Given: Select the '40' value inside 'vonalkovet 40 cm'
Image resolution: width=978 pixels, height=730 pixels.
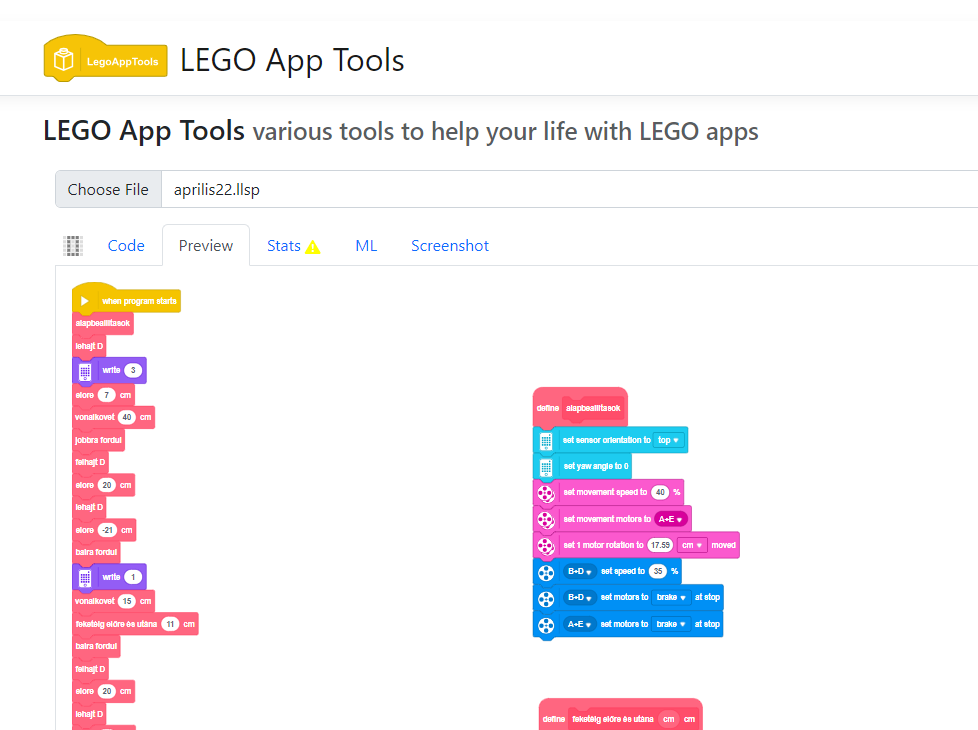Looking at the screenshot, I should 127,417.
